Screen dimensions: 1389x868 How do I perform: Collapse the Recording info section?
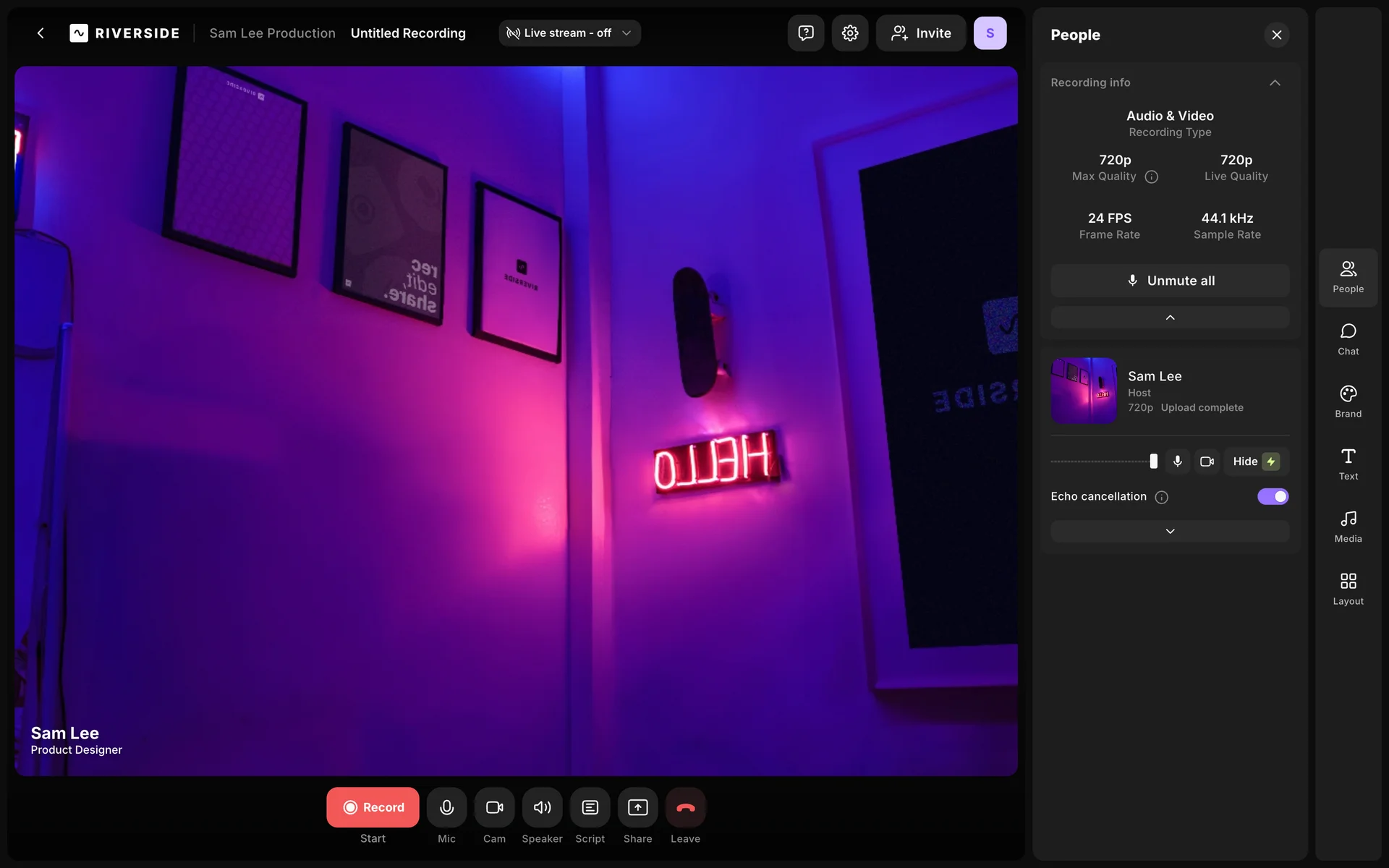pos(1275,82)
